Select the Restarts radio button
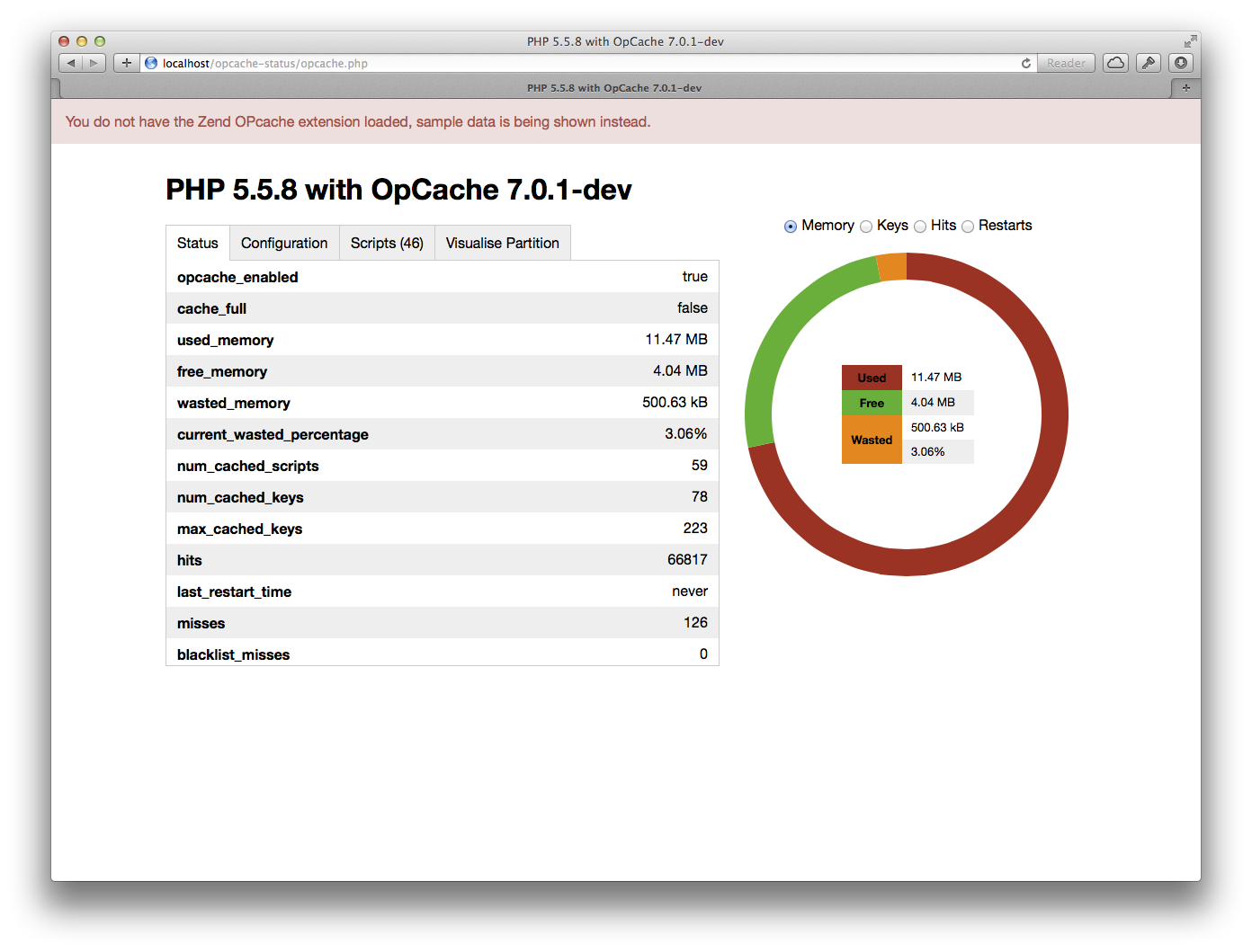 (x=968, y=227)
